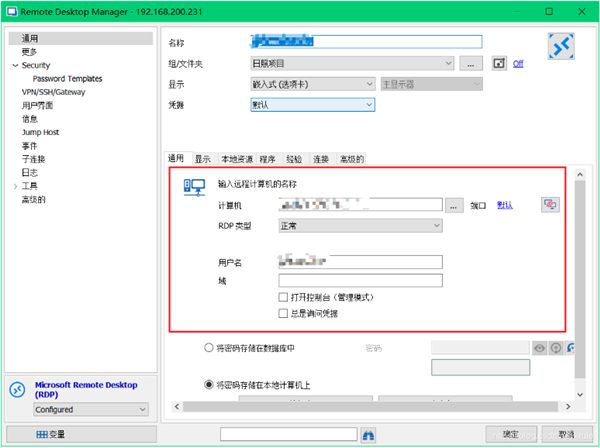Screen dimensions: 600x448
Task: Open the 显示 嵌入式 dropdown
Action: click(x=313, y=84)
